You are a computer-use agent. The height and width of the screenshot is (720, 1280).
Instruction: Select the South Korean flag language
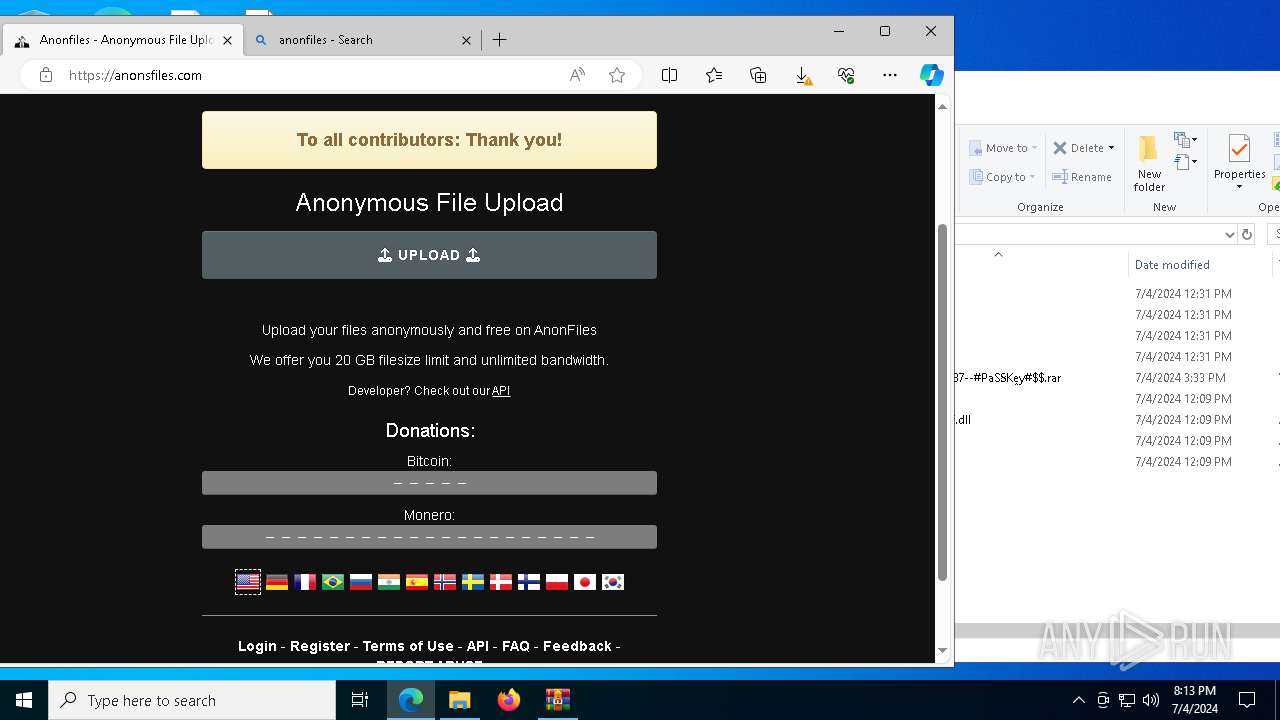click(x=613, y=582)
